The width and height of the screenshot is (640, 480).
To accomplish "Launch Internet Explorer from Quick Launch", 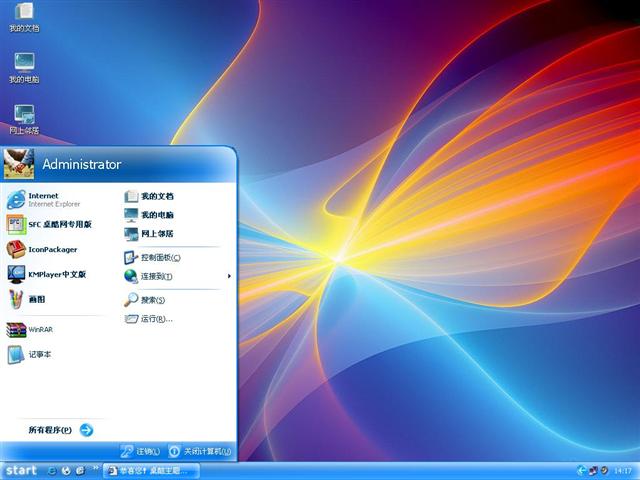I will point(52,471).
